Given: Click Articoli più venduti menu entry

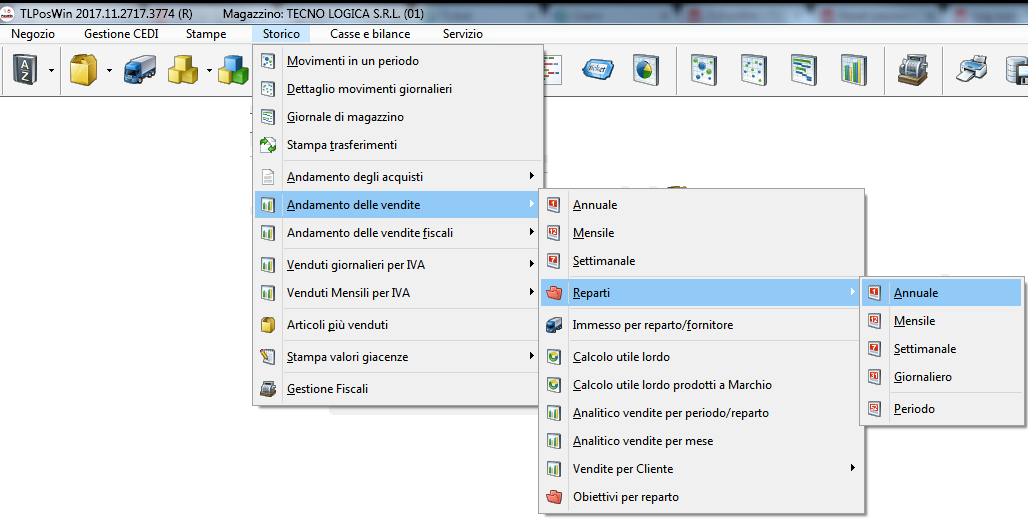Looking at the screenshot, I should tap(337, 325).
